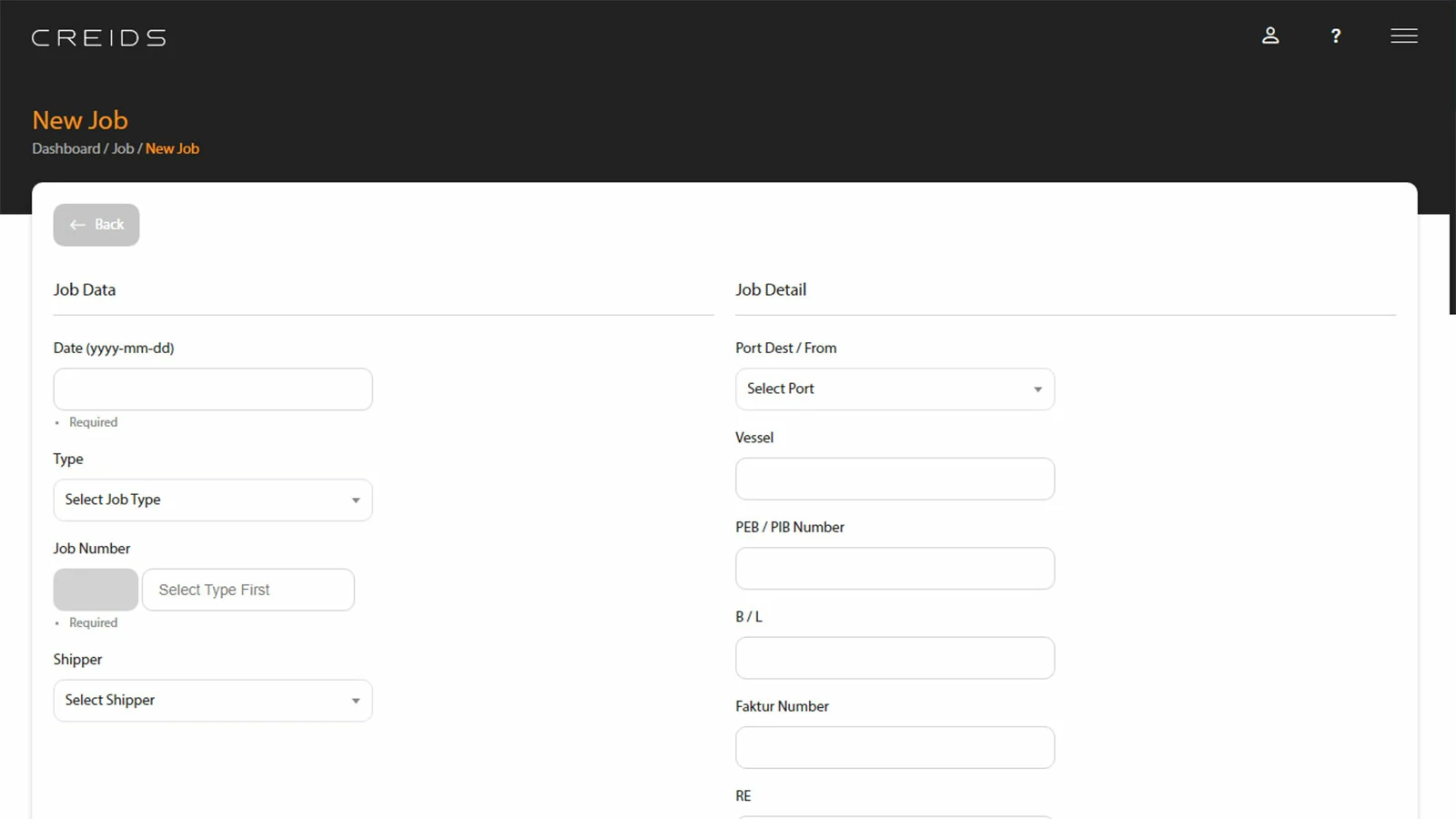Click the help question mark icon
This screenshot has height=819, width=1456.
[1335, 35]
